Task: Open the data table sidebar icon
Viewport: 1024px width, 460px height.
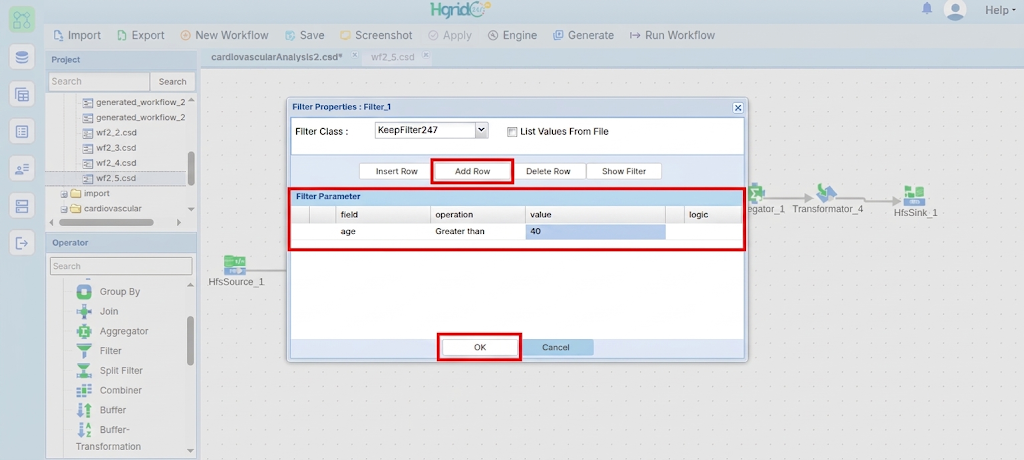Action: pos(22,94)
